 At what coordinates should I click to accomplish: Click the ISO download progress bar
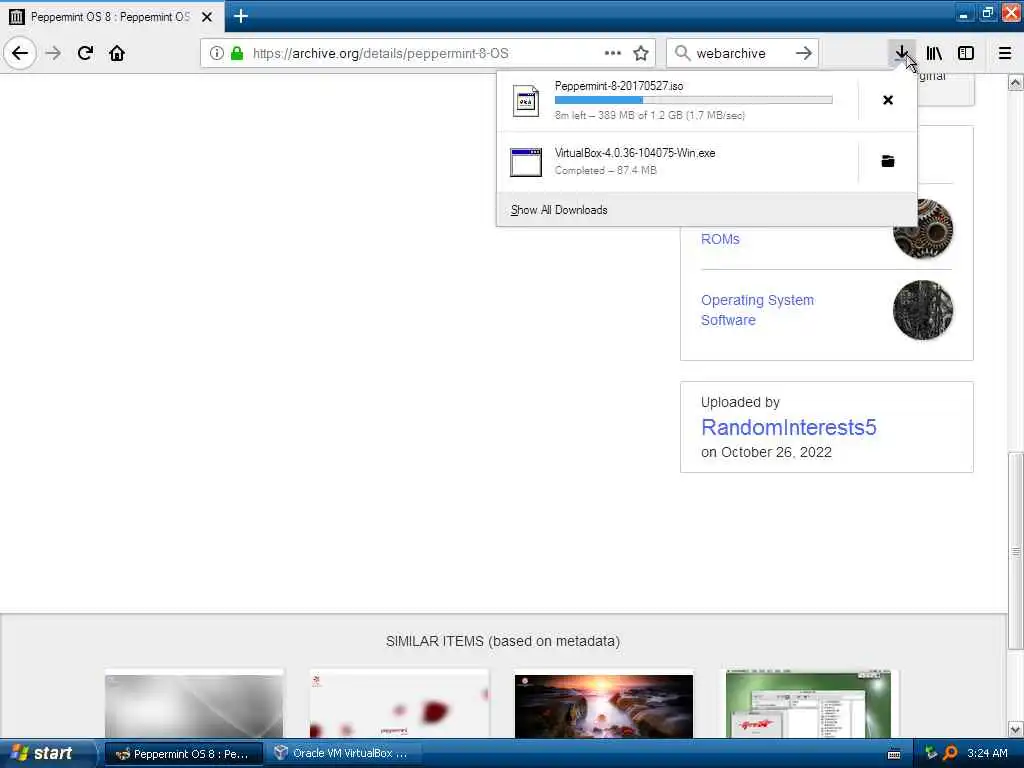[694, 100]
